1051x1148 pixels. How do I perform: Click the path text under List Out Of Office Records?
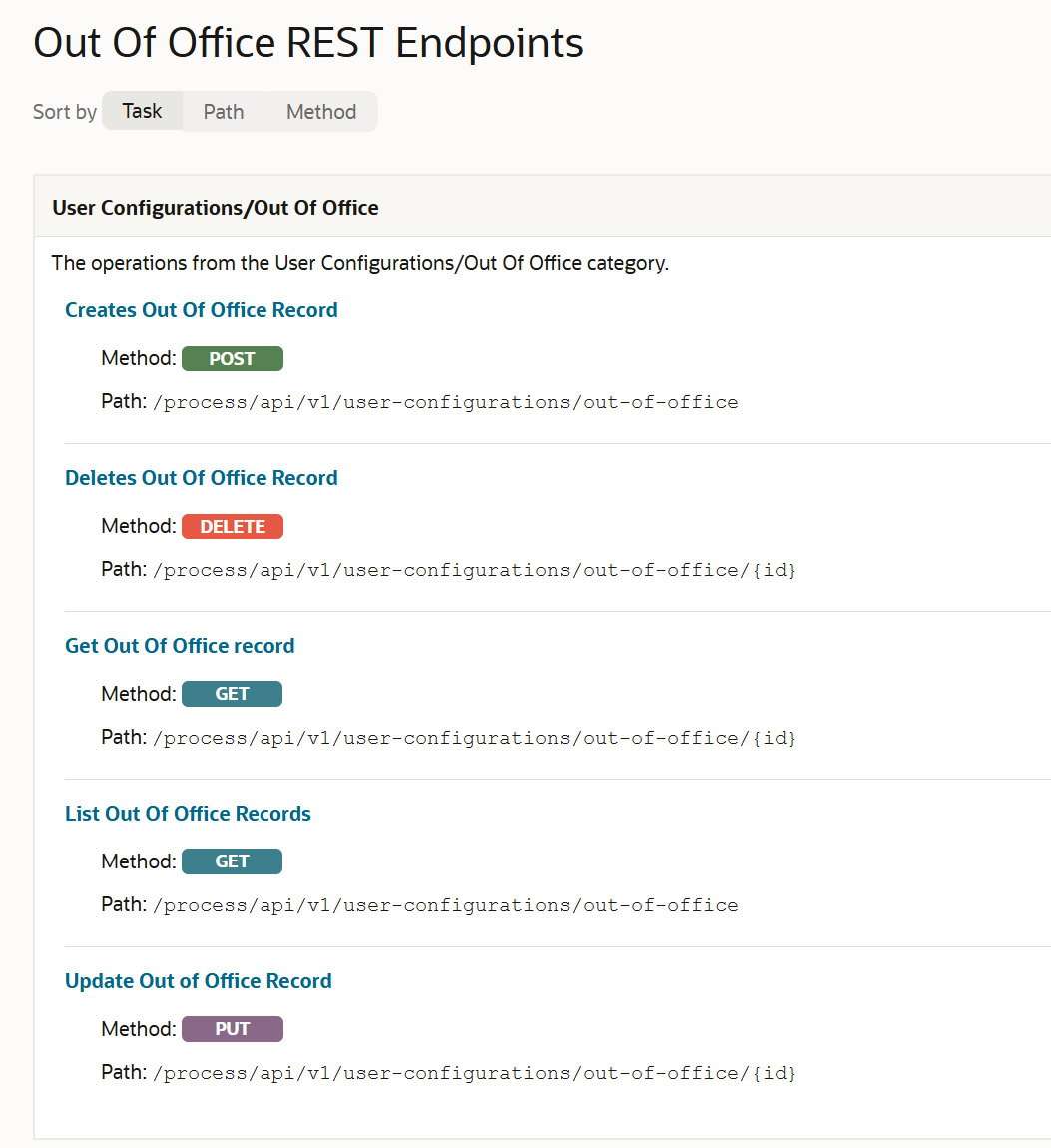444,905
